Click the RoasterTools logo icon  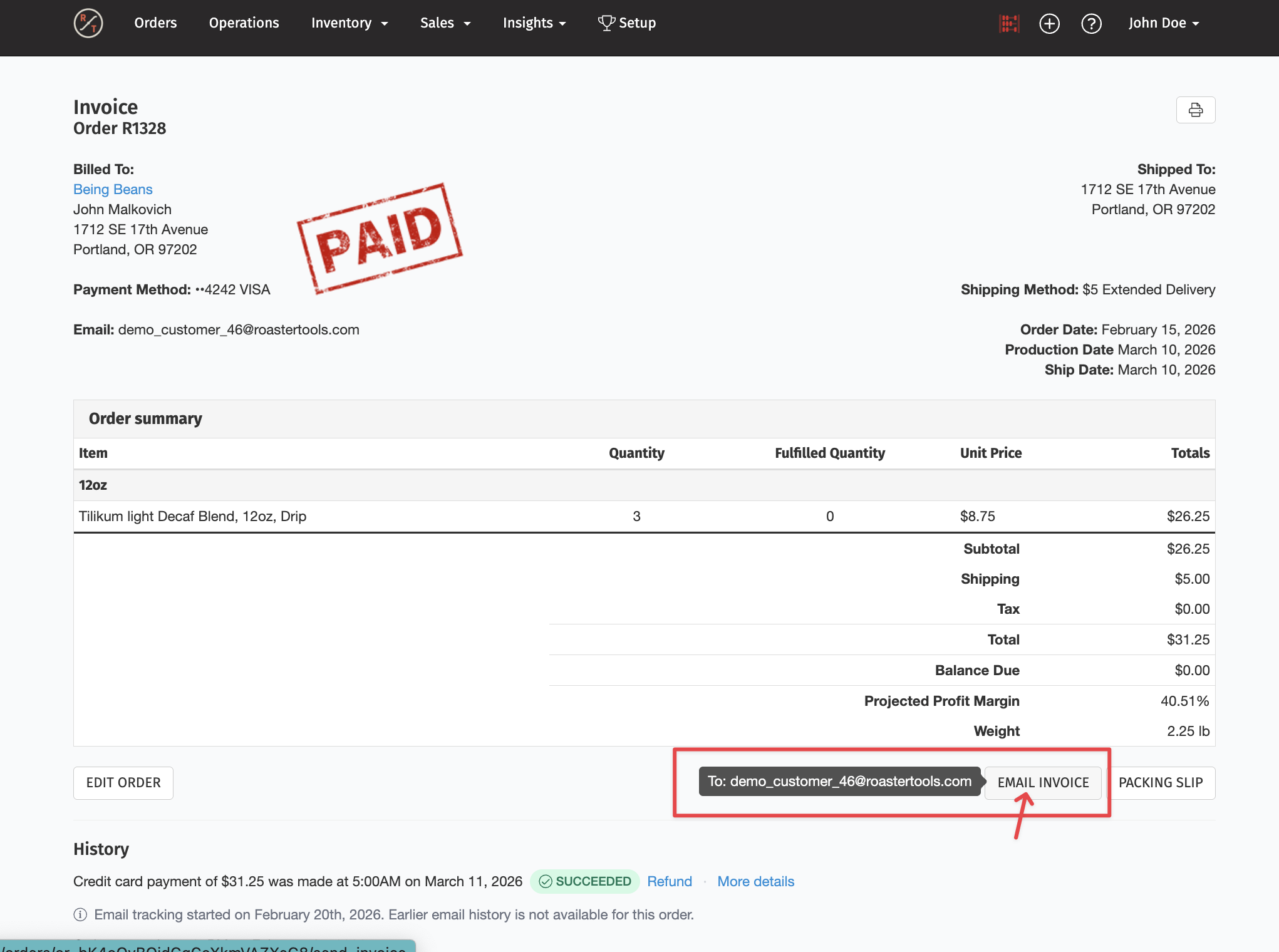(x=88, y=23)
